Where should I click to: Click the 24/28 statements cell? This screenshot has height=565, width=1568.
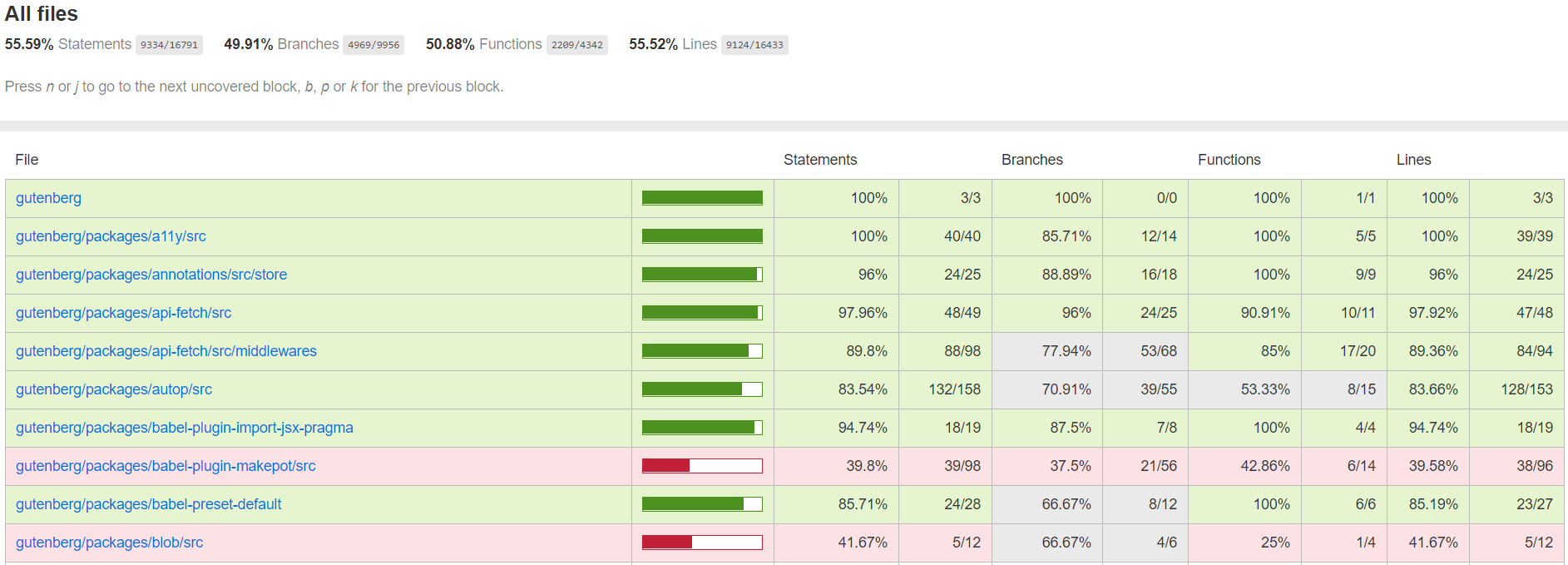tap(945, 504)
